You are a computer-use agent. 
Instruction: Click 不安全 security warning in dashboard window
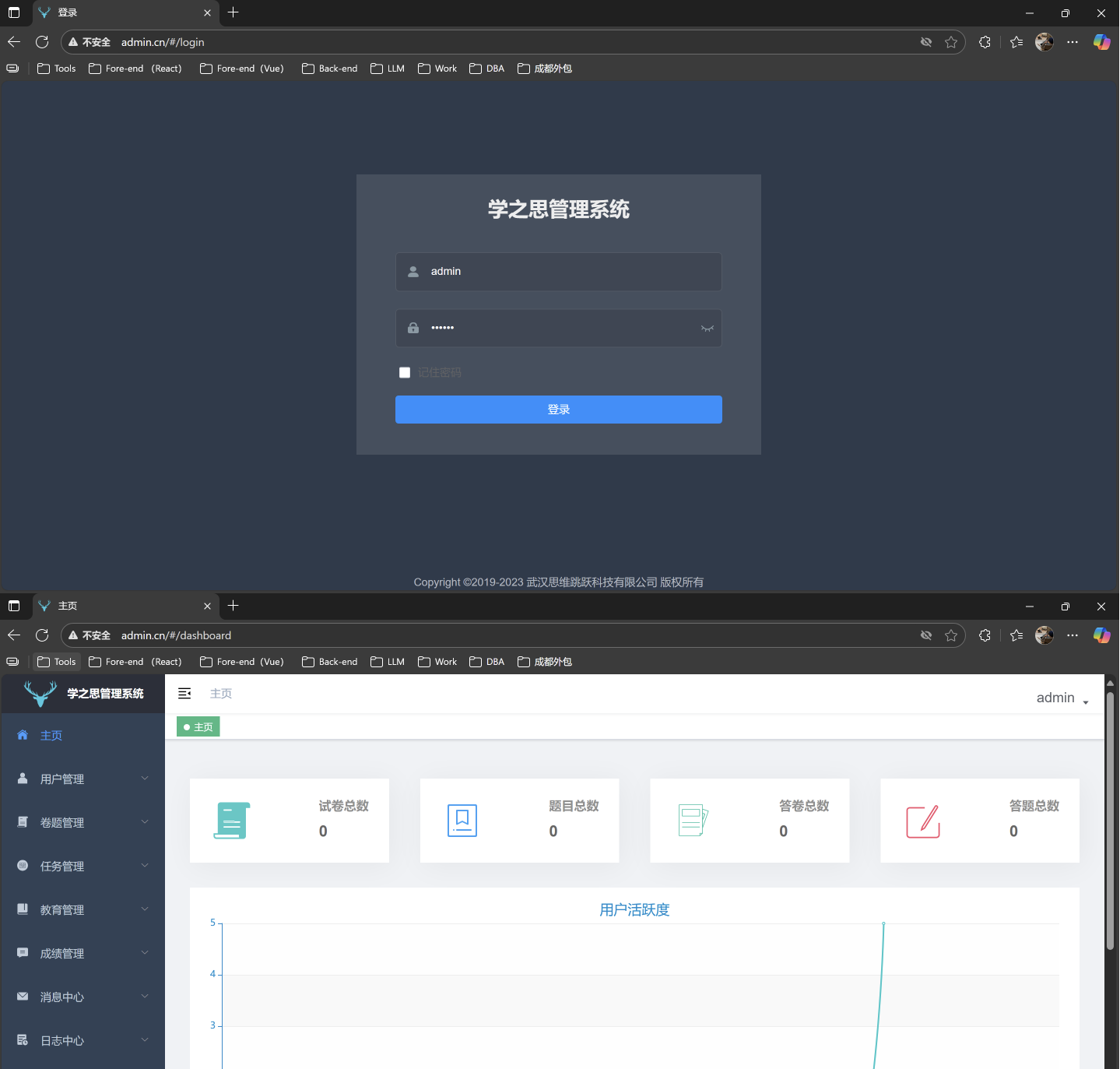click(x=90, y=635)
